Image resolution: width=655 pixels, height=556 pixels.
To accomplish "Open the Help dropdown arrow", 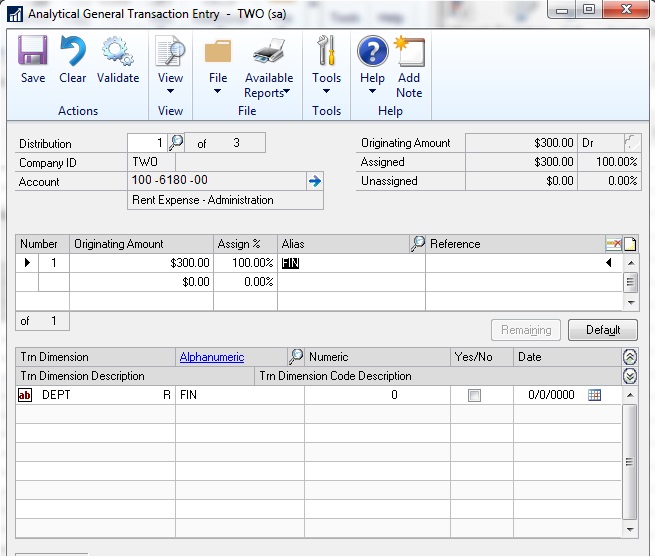I will (372, 91).
